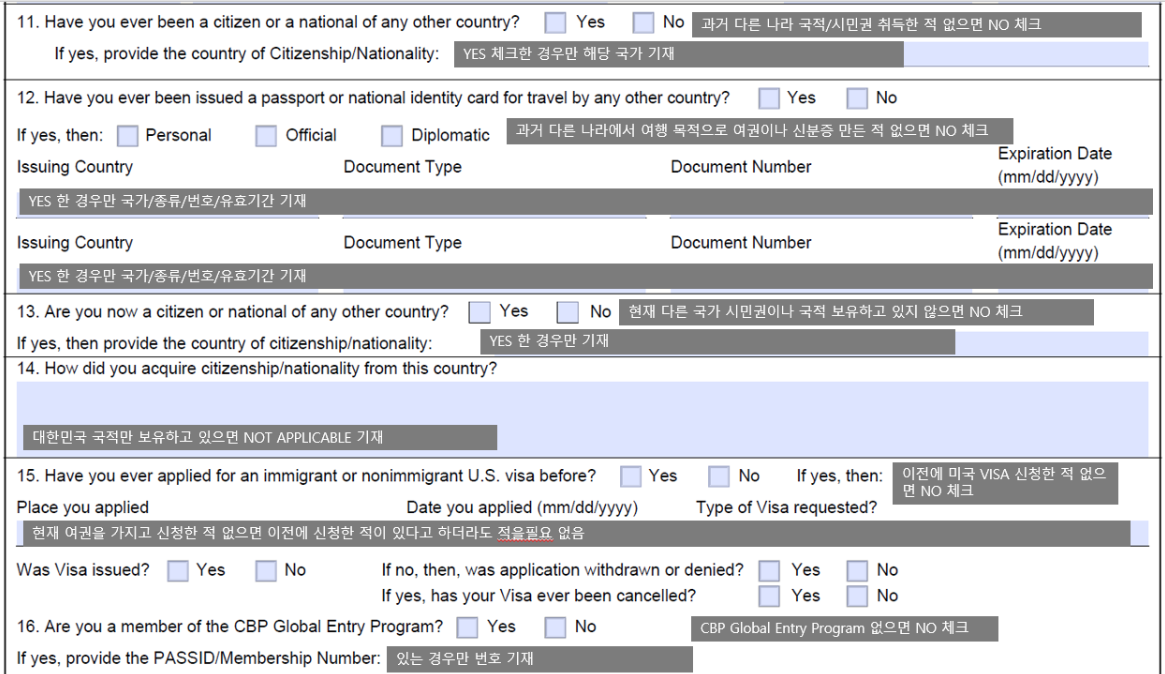Check No for question 13 current other citizenship
The width and height of the screenshot is (1165, 674).
pyautogui.click(x=568, y=312)
